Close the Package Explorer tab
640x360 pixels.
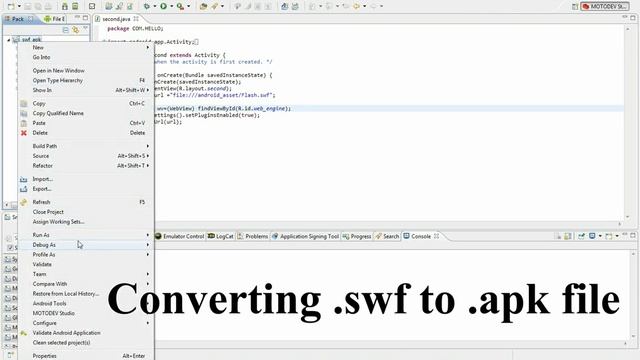(31, 19)
